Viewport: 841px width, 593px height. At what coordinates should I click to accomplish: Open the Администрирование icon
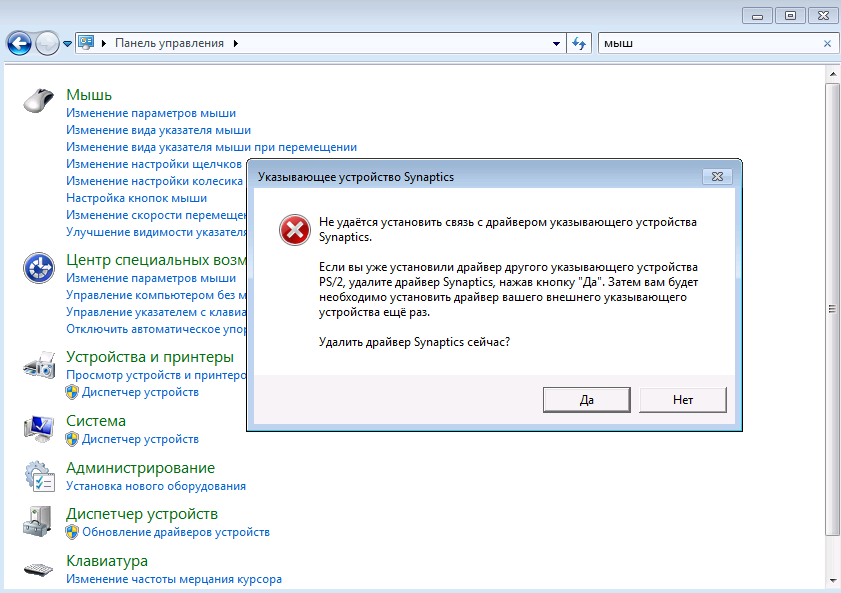coord(40,476)
